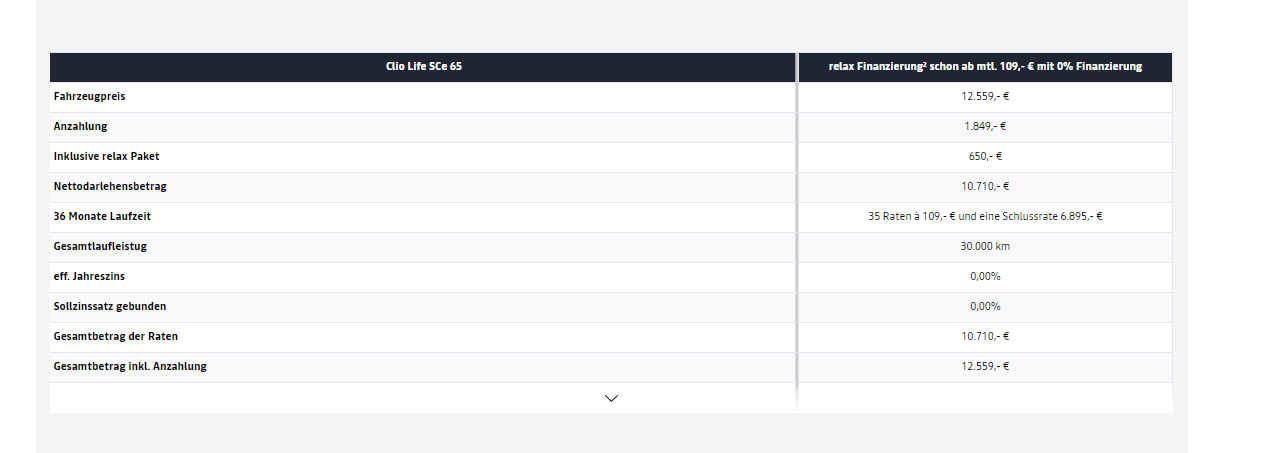The height and width of the screenshot is (453, 1285).
Task: Select the Gesamtbetrag der Raten label
Action: click(116, 337)
